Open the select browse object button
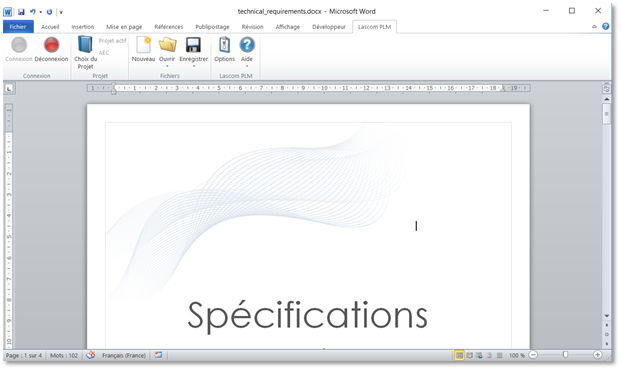621x370 pixels. coord(606,334)
